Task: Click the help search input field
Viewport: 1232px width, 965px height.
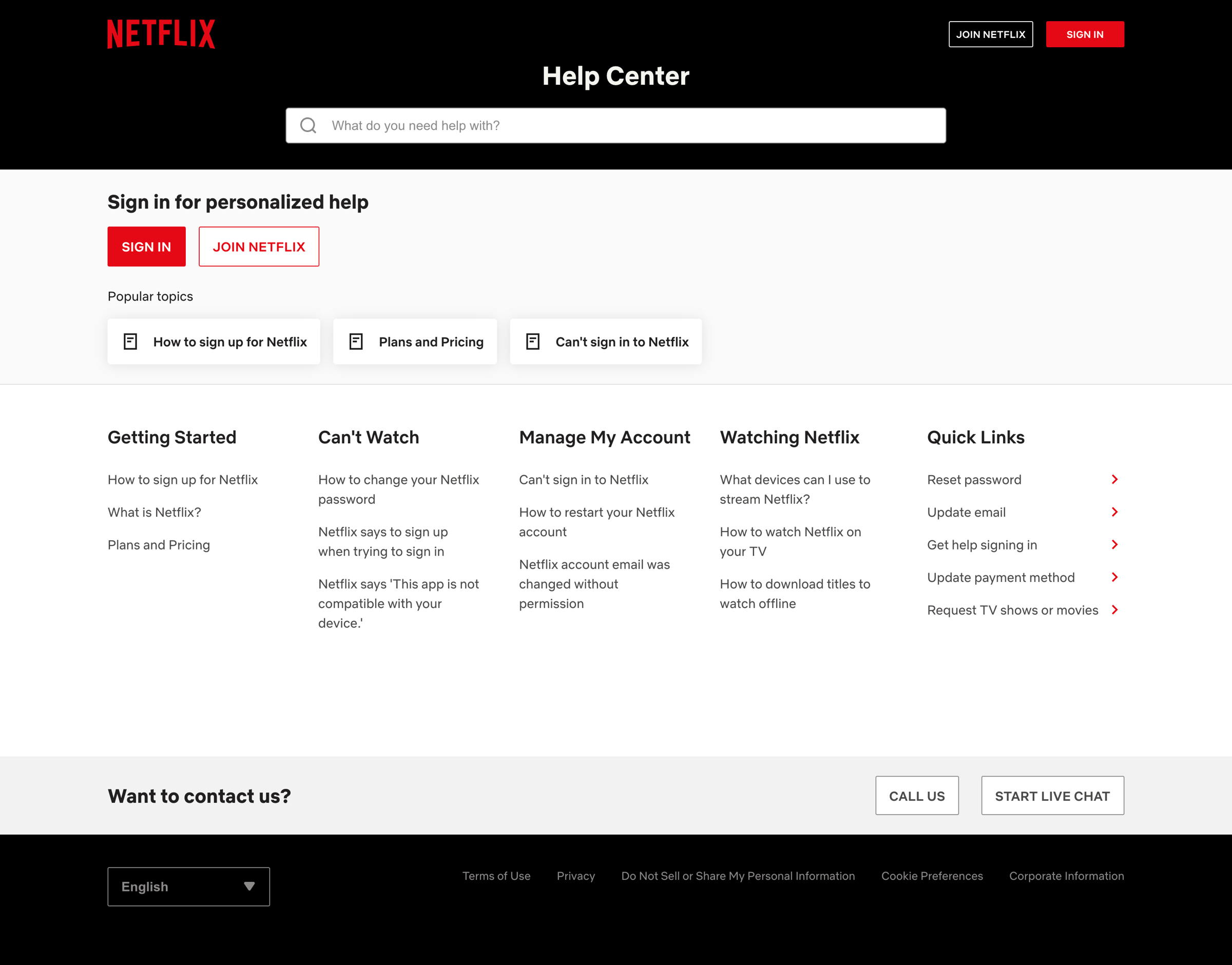Action: click(x=615, y=125)
